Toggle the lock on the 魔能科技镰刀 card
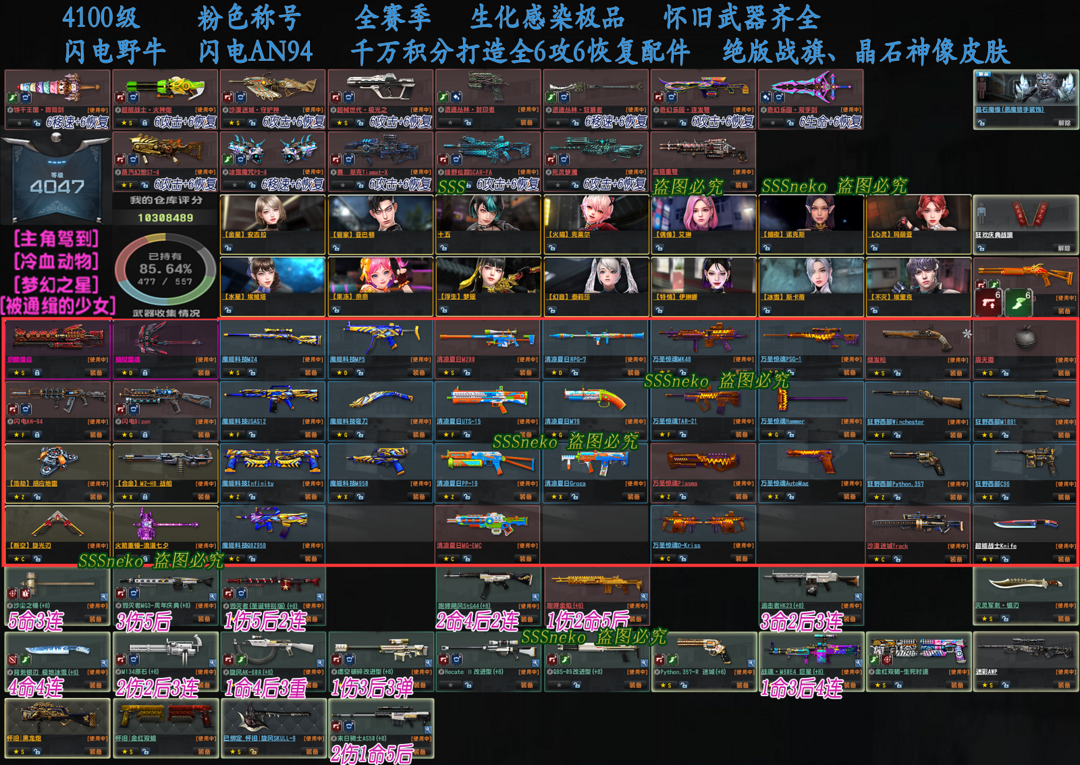The height and width of the screenshot is (765, 1080). click(360, 434)
